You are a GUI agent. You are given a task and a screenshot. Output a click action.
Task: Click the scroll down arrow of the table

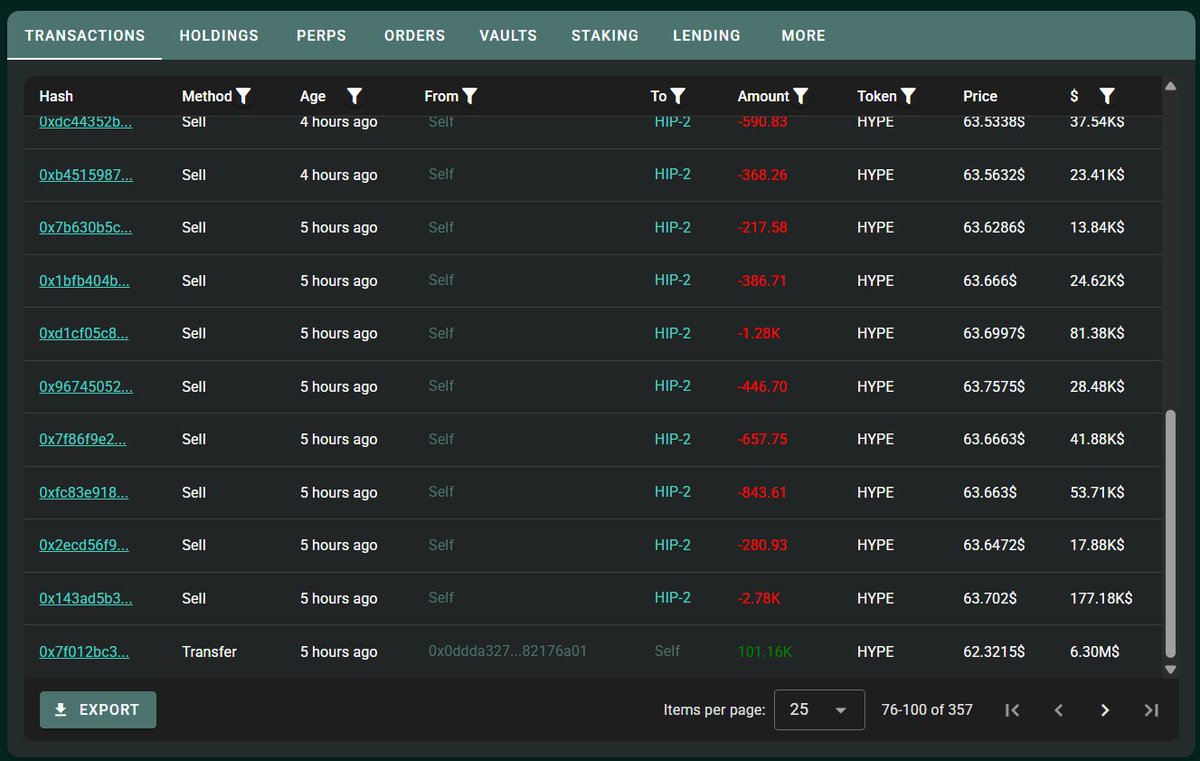pos(1171,669)
